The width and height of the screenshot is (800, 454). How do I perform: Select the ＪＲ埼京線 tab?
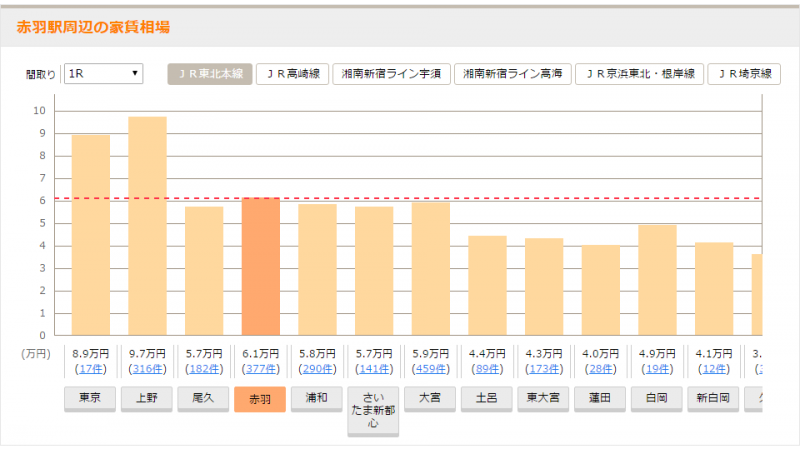pos(744,74)
